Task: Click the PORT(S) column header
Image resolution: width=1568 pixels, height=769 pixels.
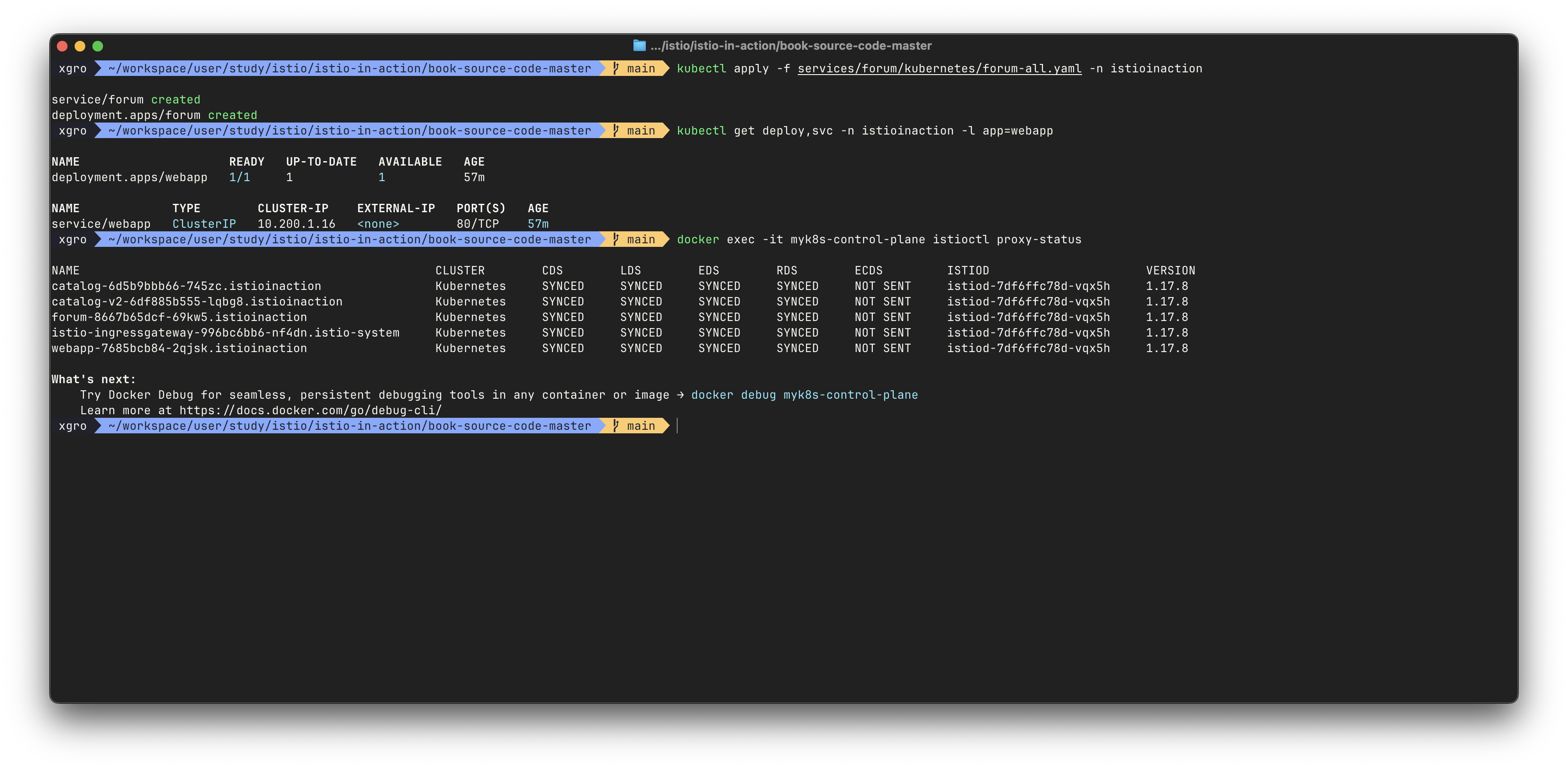Action: 481,209
